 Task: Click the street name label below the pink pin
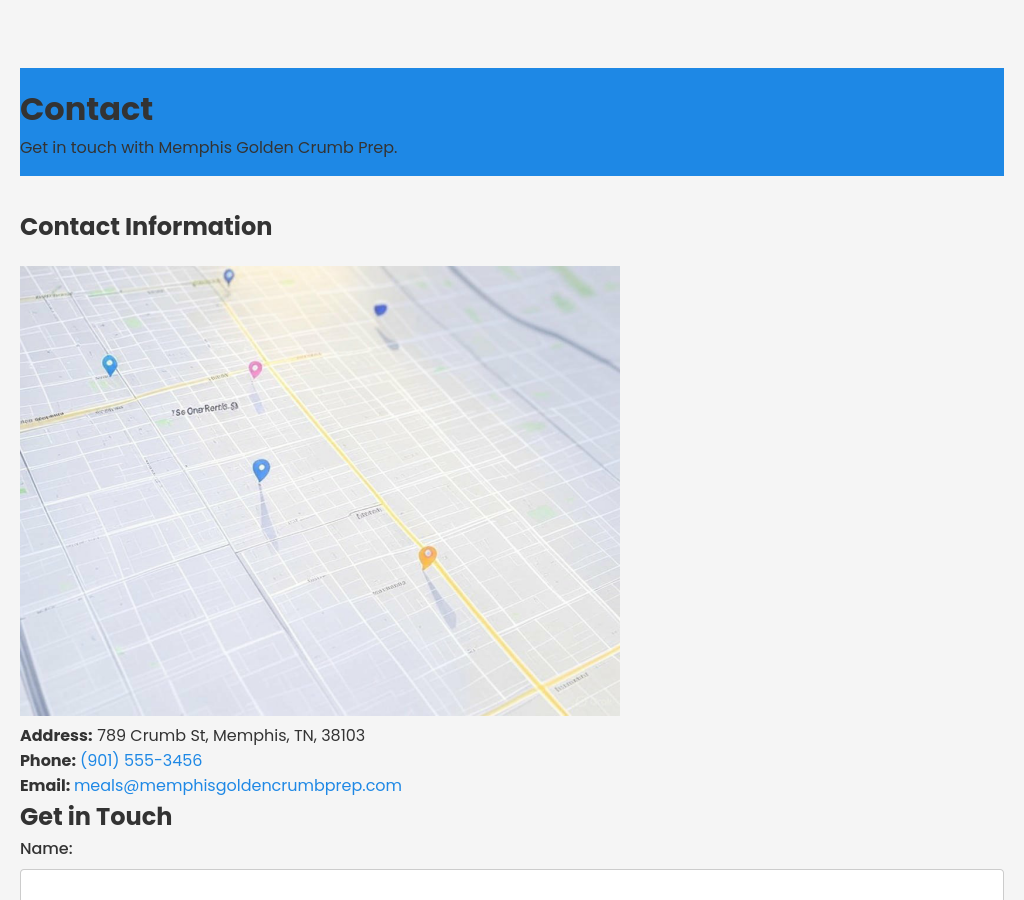(x=205, y=409)
